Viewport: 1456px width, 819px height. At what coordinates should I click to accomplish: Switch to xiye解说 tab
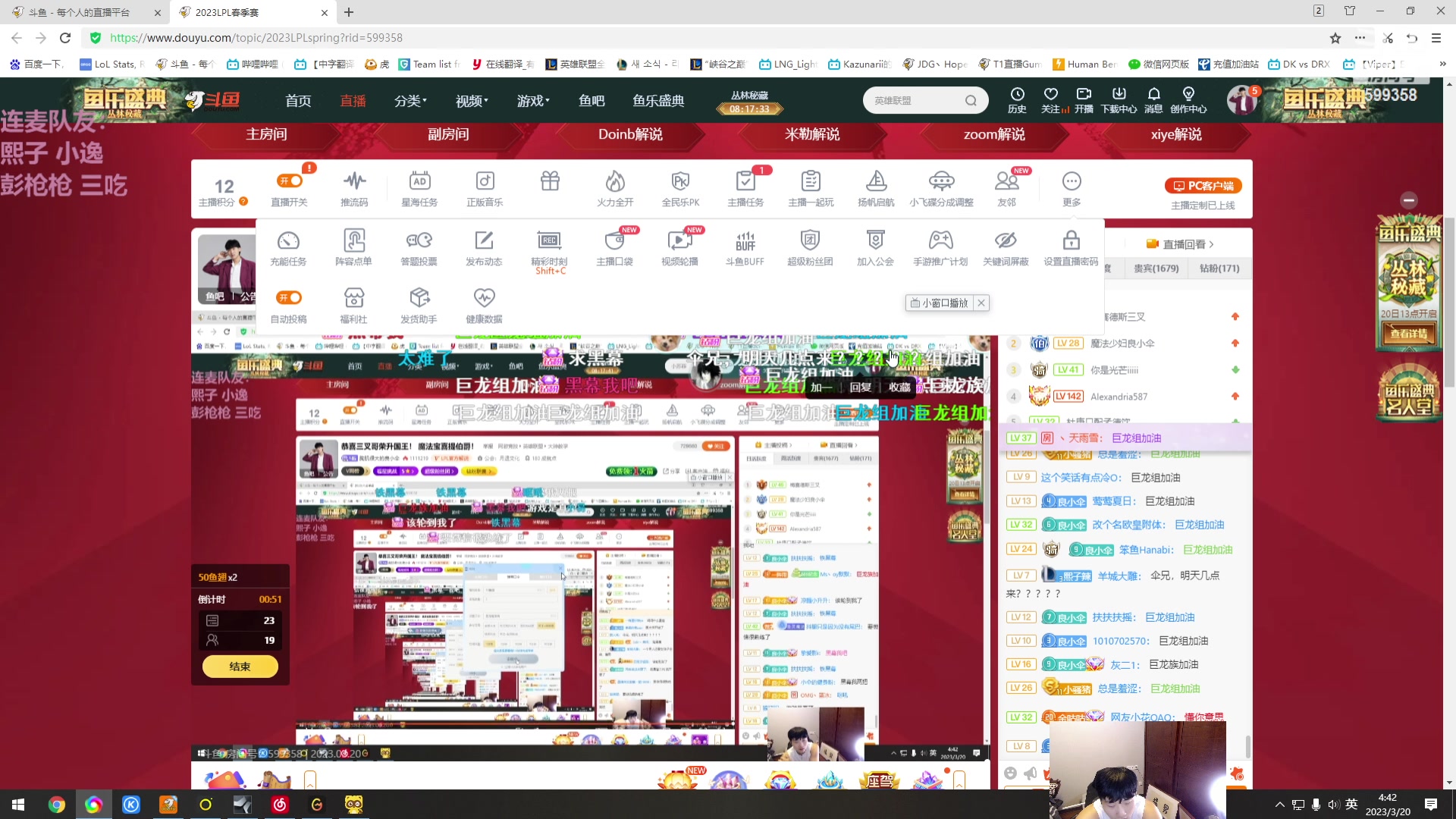pyautogui.click(x=1176, y=134)
